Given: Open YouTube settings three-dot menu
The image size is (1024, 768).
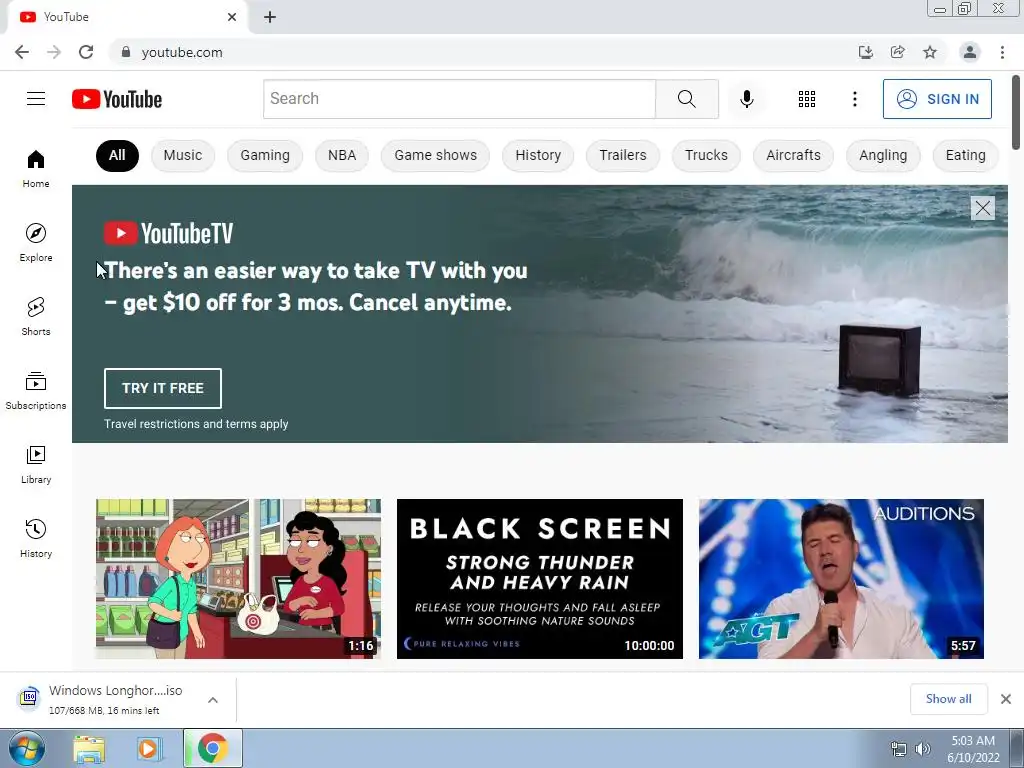Looking at the screenshot, I should [854, 99].
